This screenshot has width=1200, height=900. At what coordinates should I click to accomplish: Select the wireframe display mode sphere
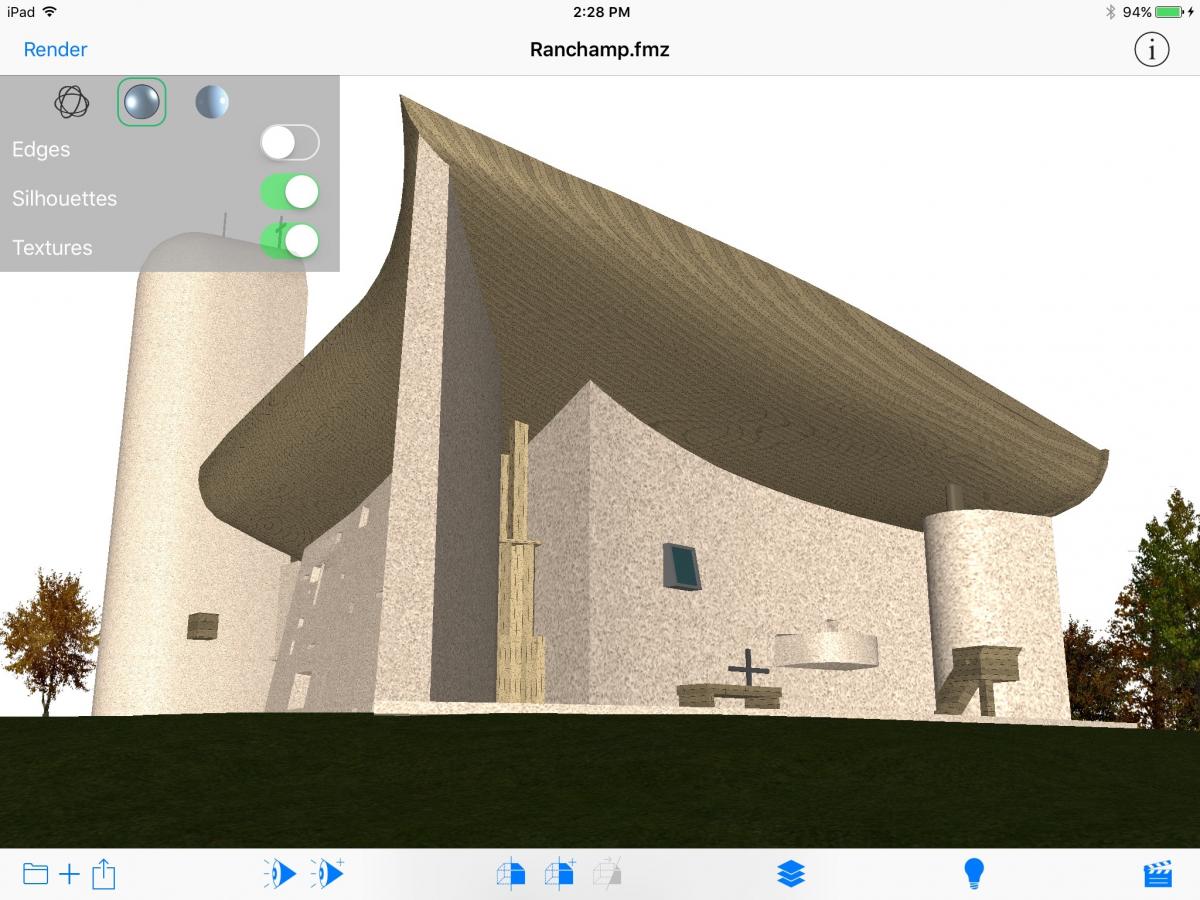tap(72, 101)
